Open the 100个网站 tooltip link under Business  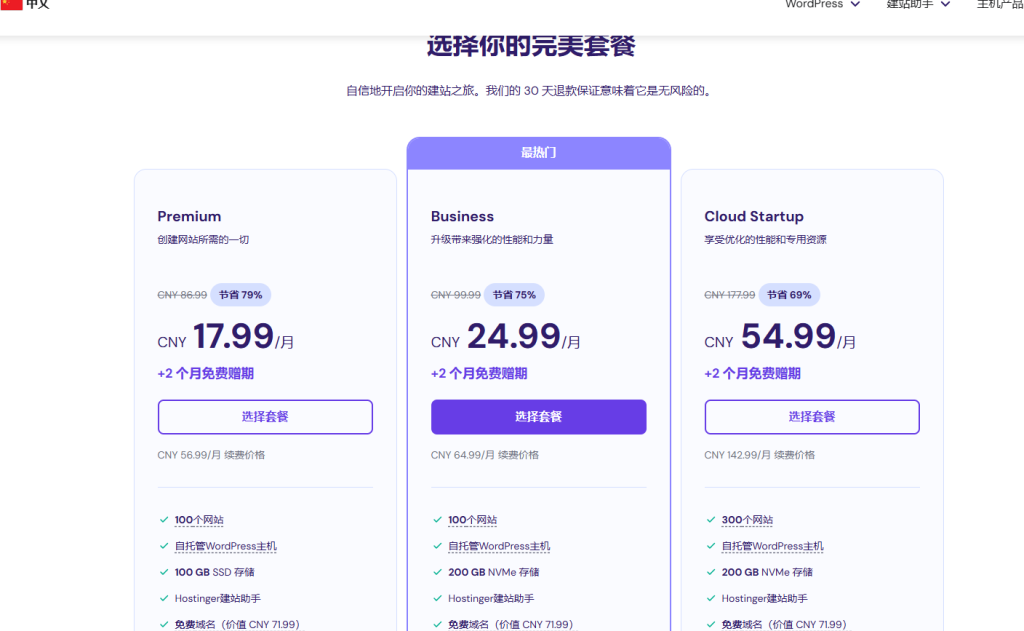(x=473, y=520)
